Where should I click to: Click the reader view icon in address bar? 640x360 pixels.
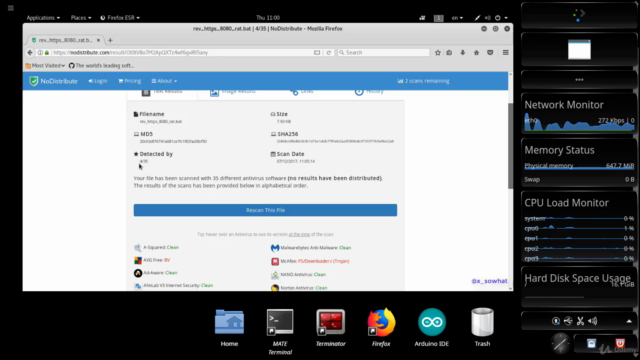tap(317, 52)
